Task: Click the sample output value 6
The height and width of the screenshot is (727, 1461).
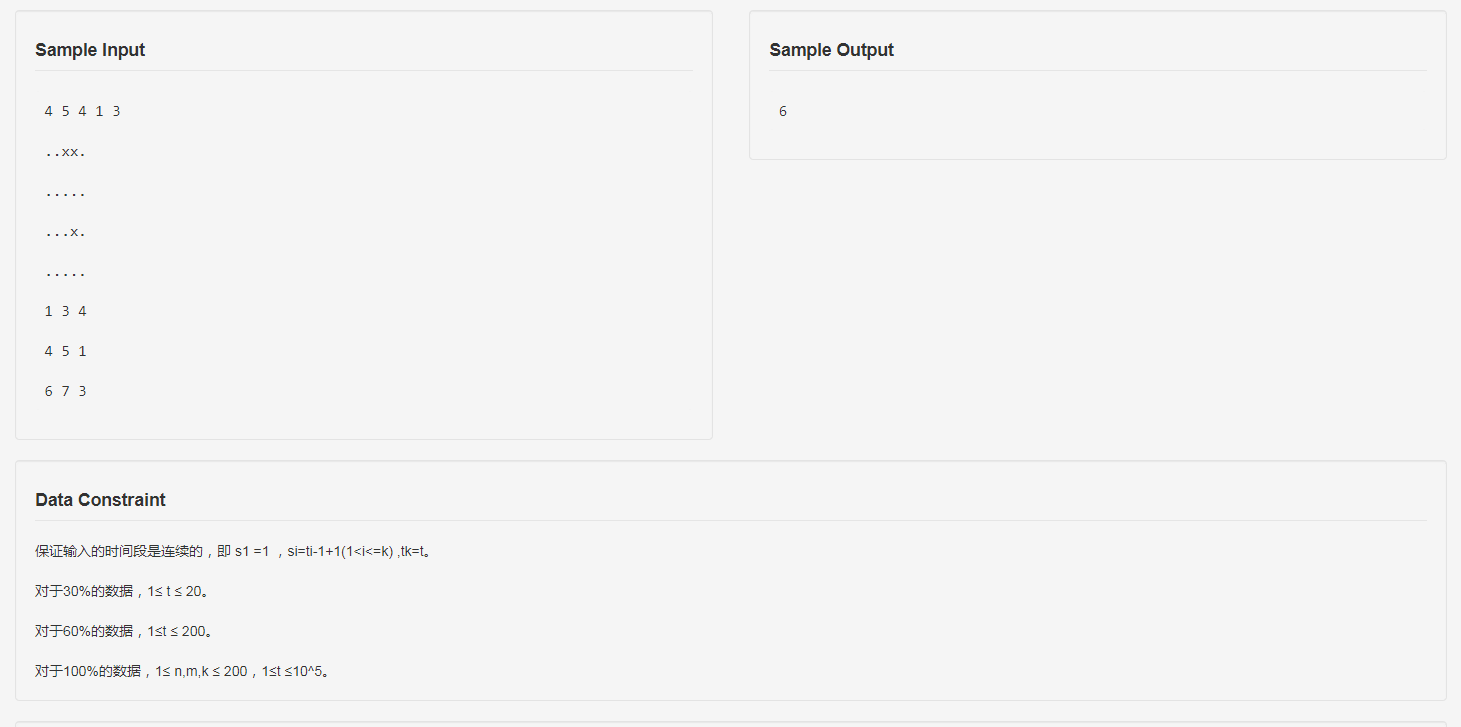Action: point(783,111)
